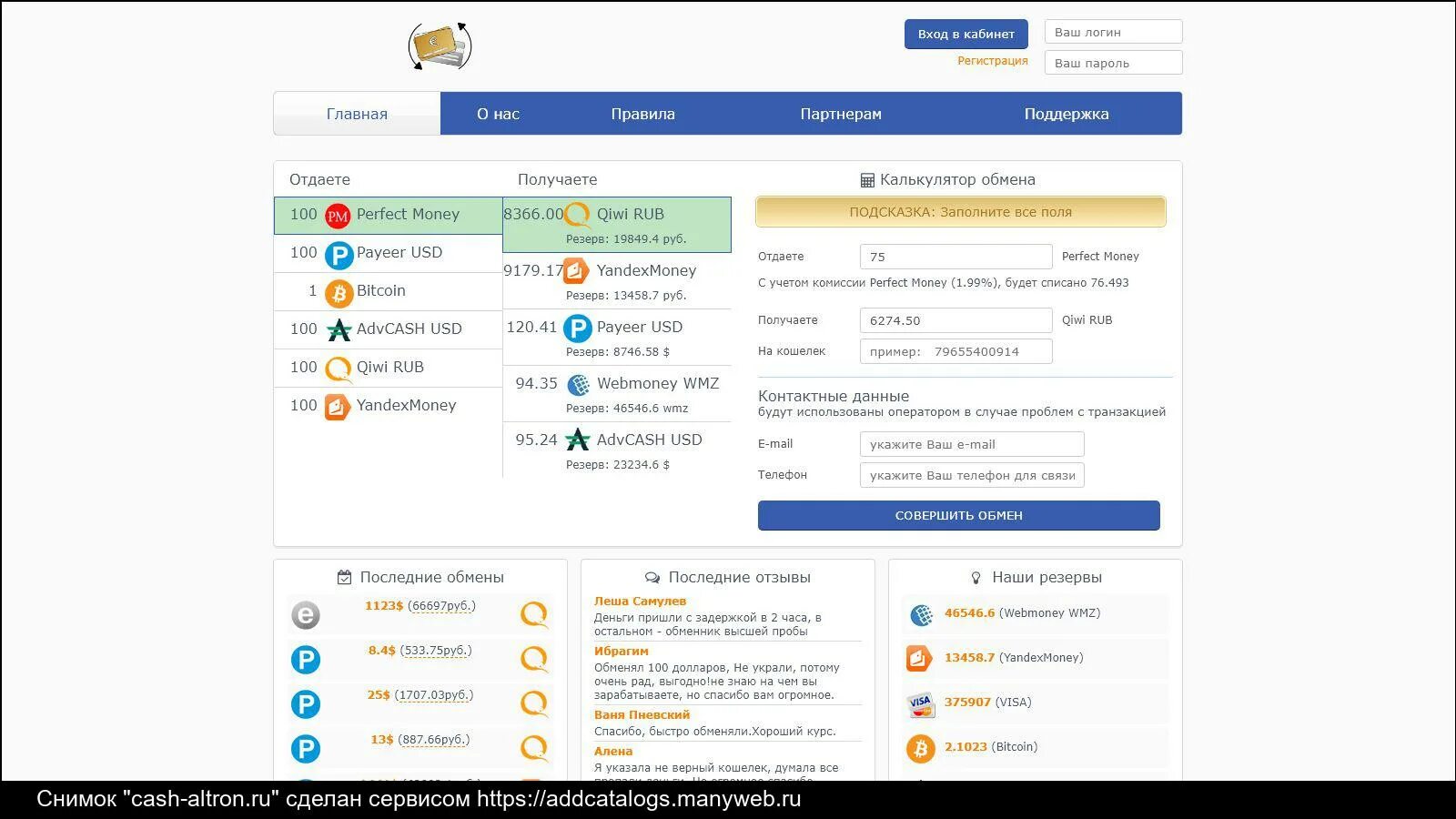Click the YandexMoney icon in reserves list

coord(919,658)
